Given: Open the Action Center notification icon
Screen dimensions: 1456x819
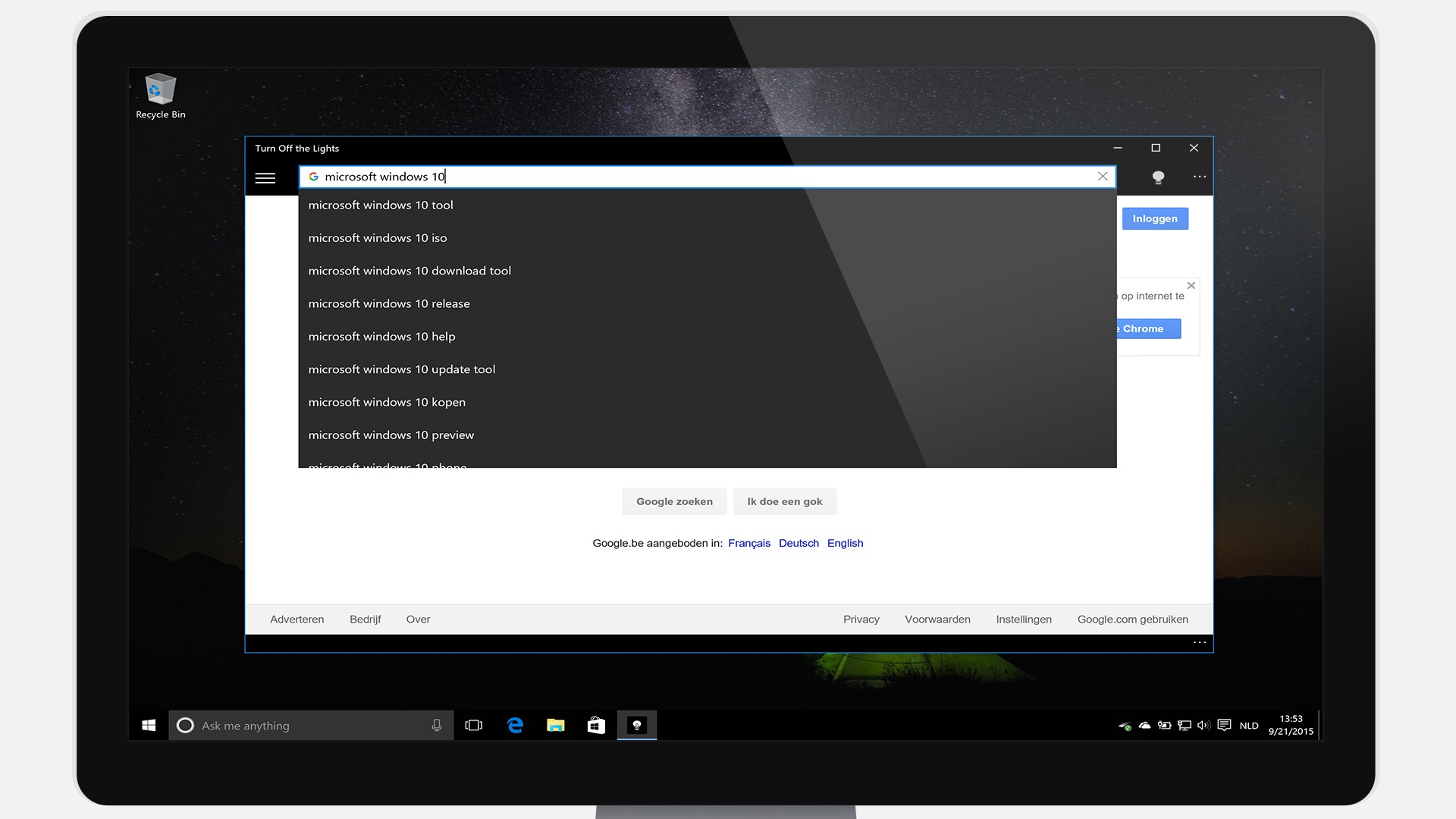Looking at the screenshot, I should point(1224,726).
